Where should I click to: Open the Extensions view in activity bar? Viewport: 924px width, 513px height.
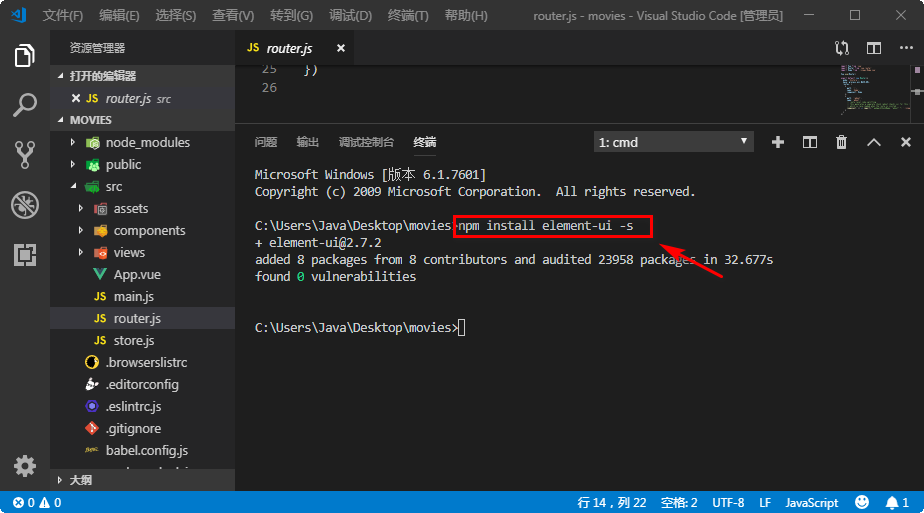(25, 255)
